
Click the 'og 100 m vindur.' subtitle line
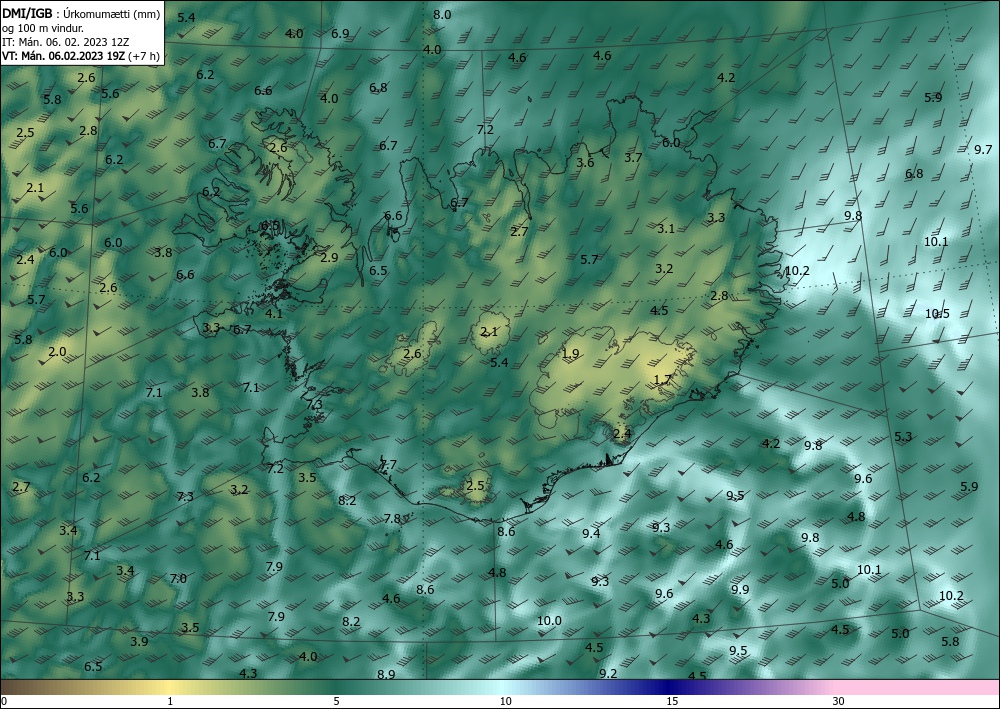click(x=43, y=28)
